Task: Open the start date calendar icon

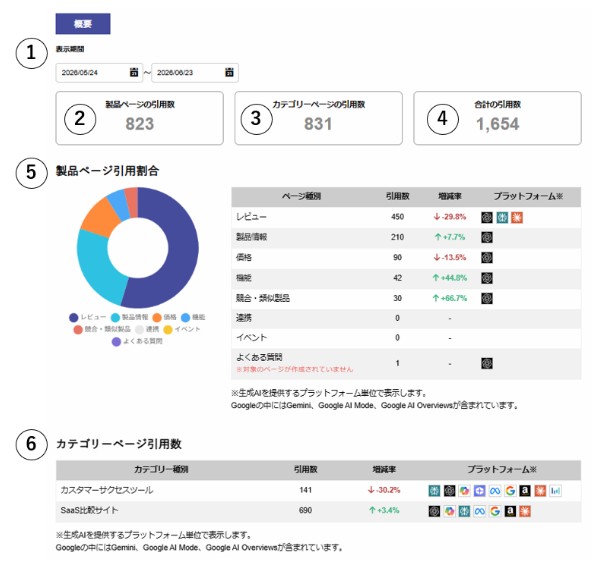Action: [134, 72]
